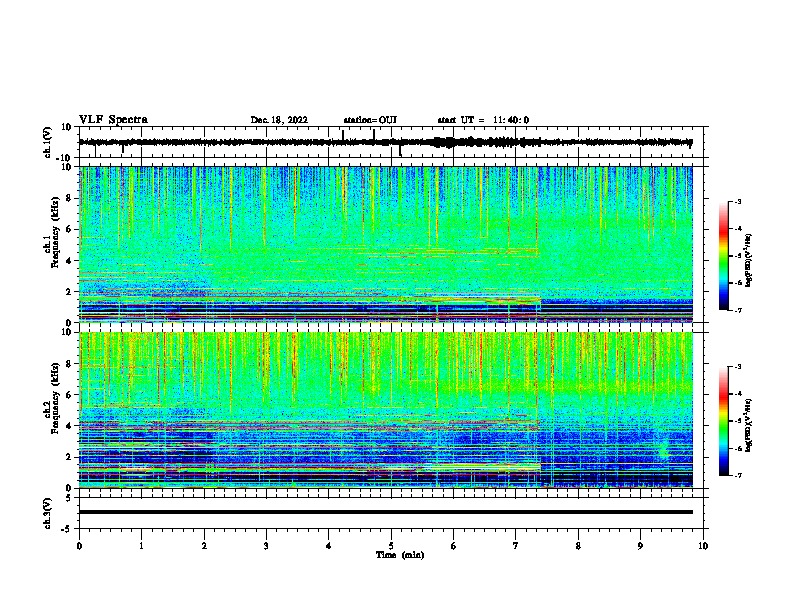This screenshot has height=612, width=792.
Task: Click the "ch.3(V)" axis label
Action: pos(48,513)
